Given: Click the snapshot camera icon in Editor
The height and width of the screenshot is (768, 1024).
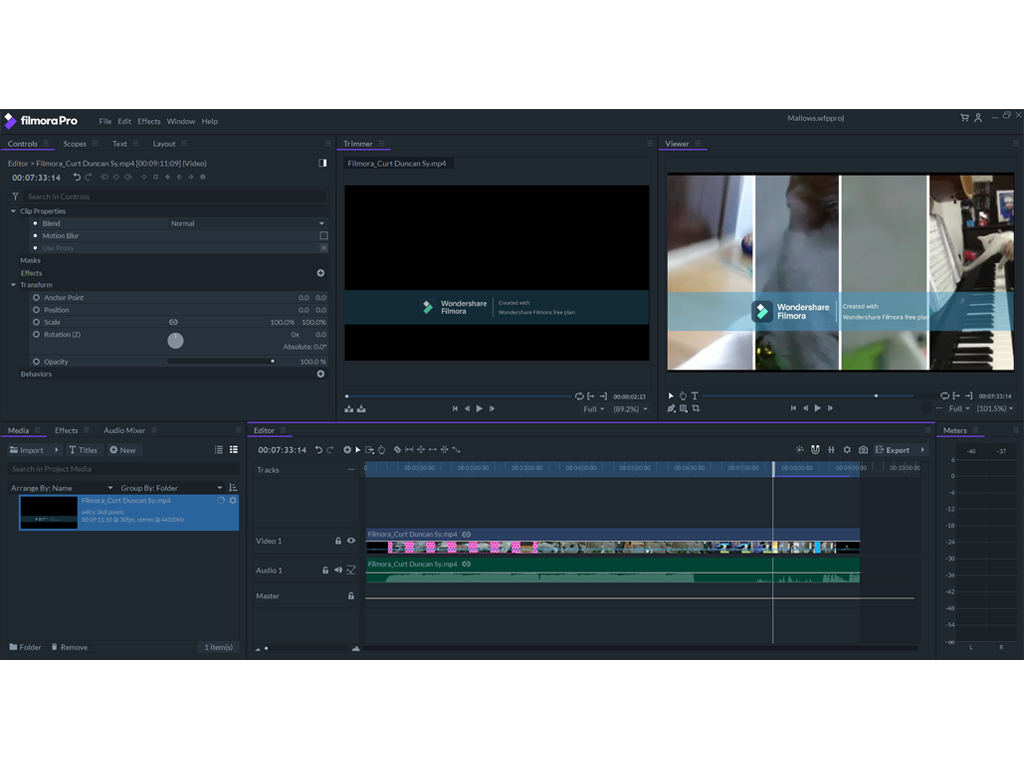Looking at the screenshot, I should pyautogui.click(x=863, y=449).
